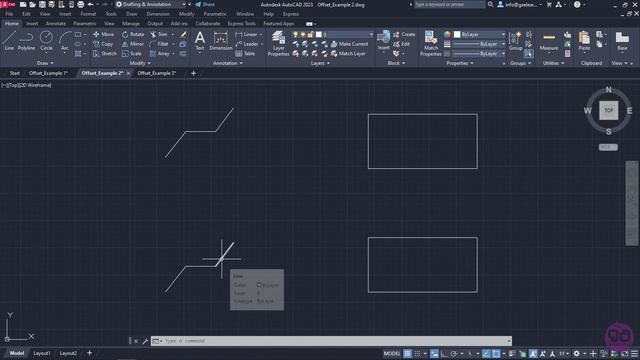Viewport: 640px width, 360px height.
Task: Click the Measure utility
Action: coord(549,41)
